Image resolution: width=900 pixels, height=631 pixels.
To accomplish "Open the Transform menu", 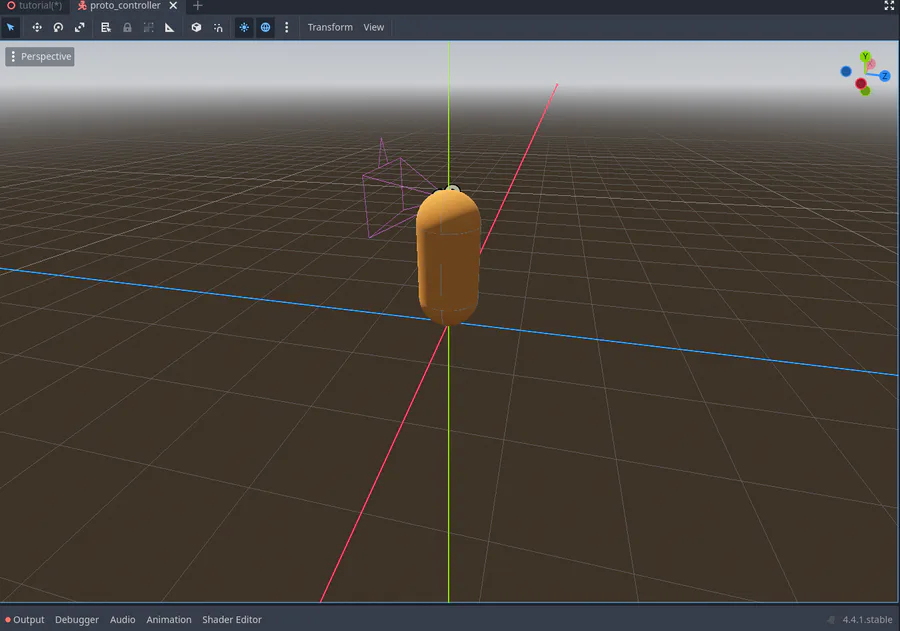I will click(x=330, y=28).
